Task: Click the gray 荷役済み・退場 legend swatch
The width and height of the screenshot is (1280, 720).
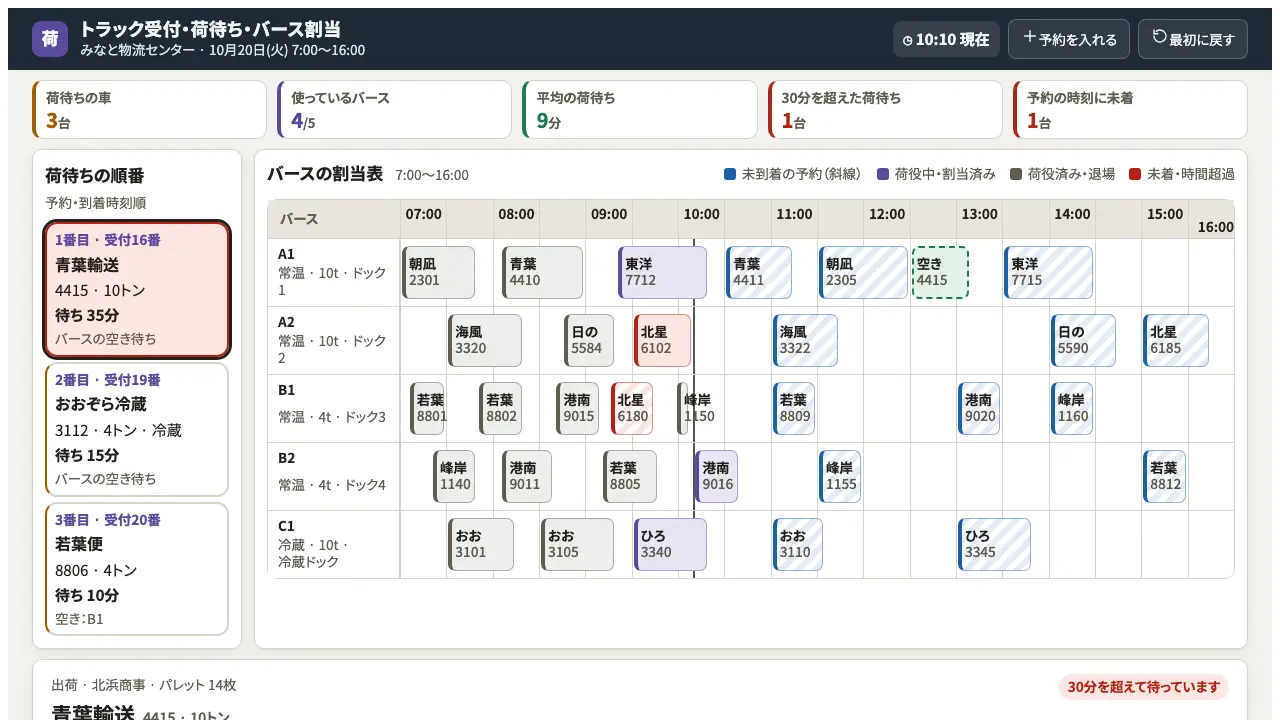Action: coord(1016,174)
